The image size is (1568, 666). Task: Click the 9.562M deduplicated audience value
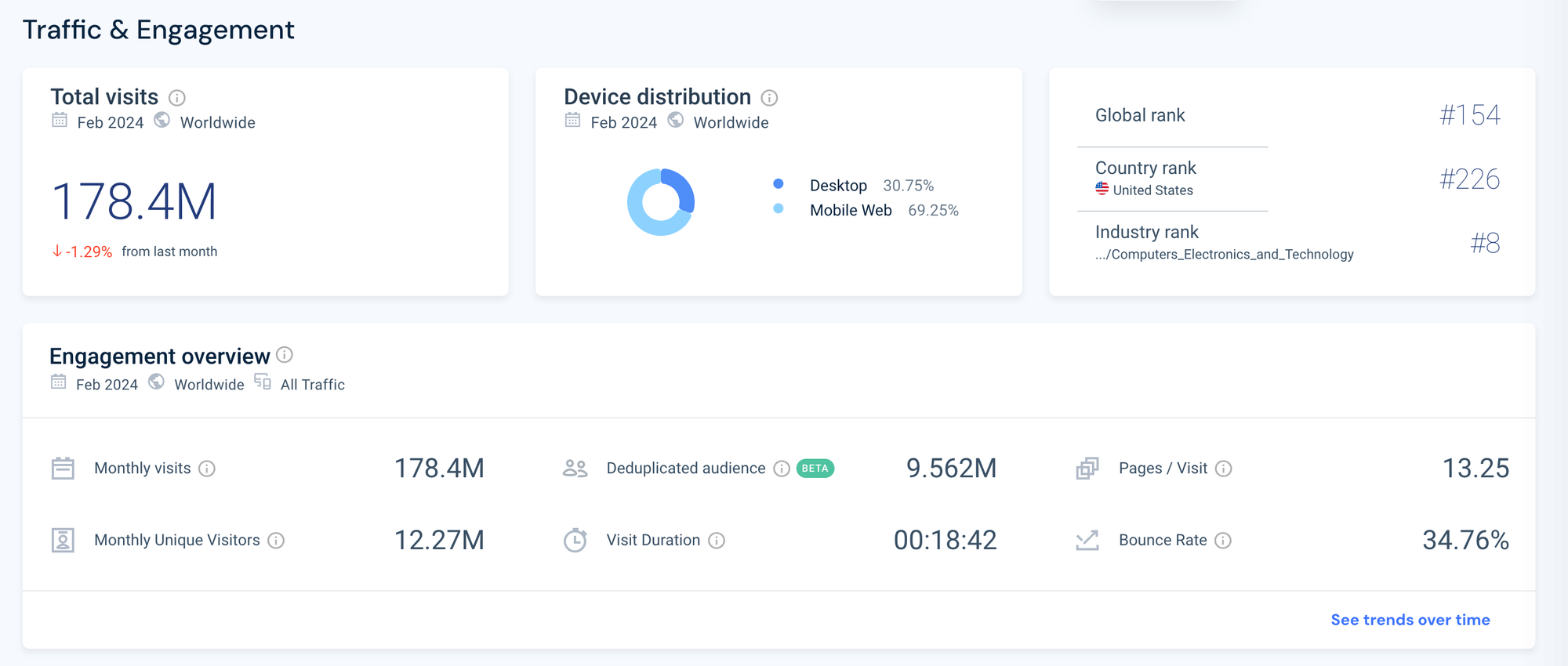tap(952, 469)
